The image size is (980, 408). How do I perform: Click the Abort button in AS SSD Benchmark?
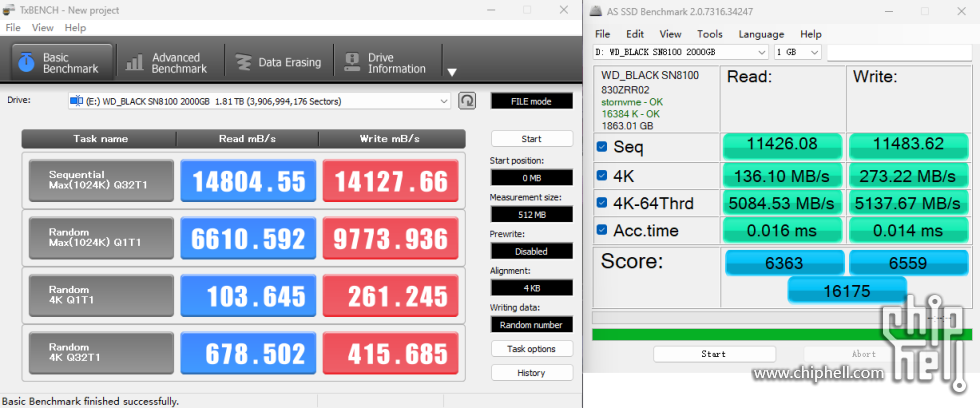[x=864, y=354]
